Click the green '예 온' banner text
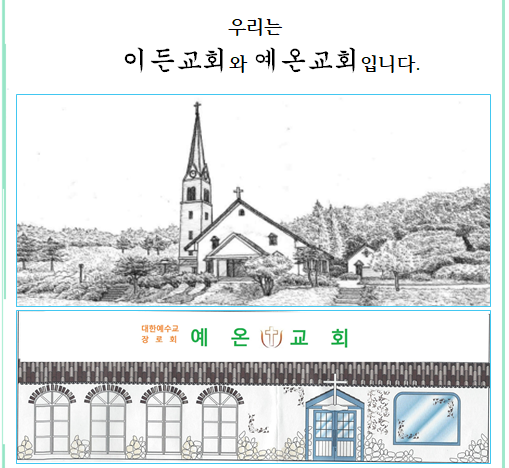This screenshot has width=509, height=468. 220,337
